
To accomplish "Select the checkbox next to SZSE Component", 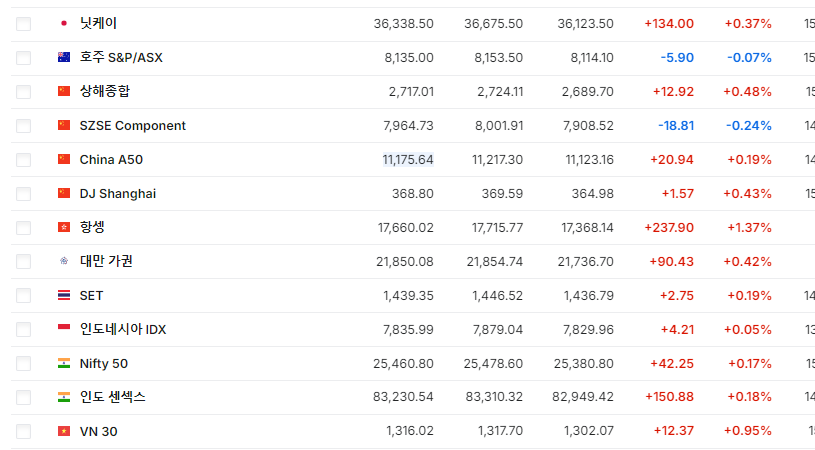I will [x=23, y=126].
